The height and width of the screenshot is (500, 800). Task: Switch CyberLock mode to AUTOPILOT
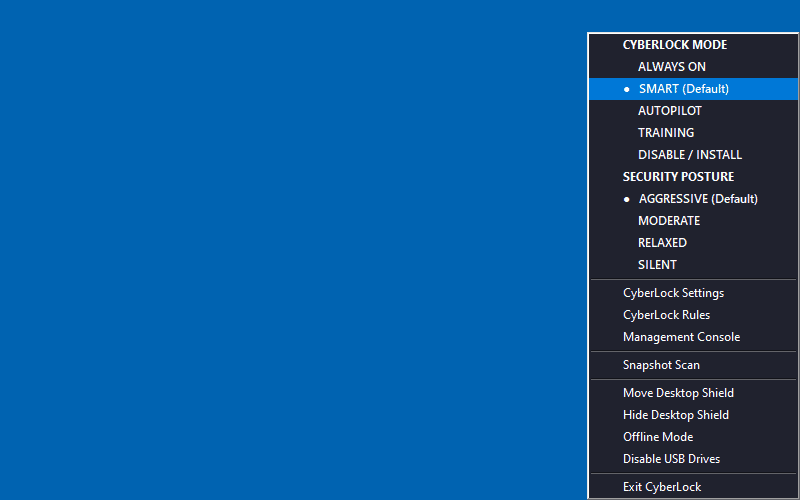point(670,111)
